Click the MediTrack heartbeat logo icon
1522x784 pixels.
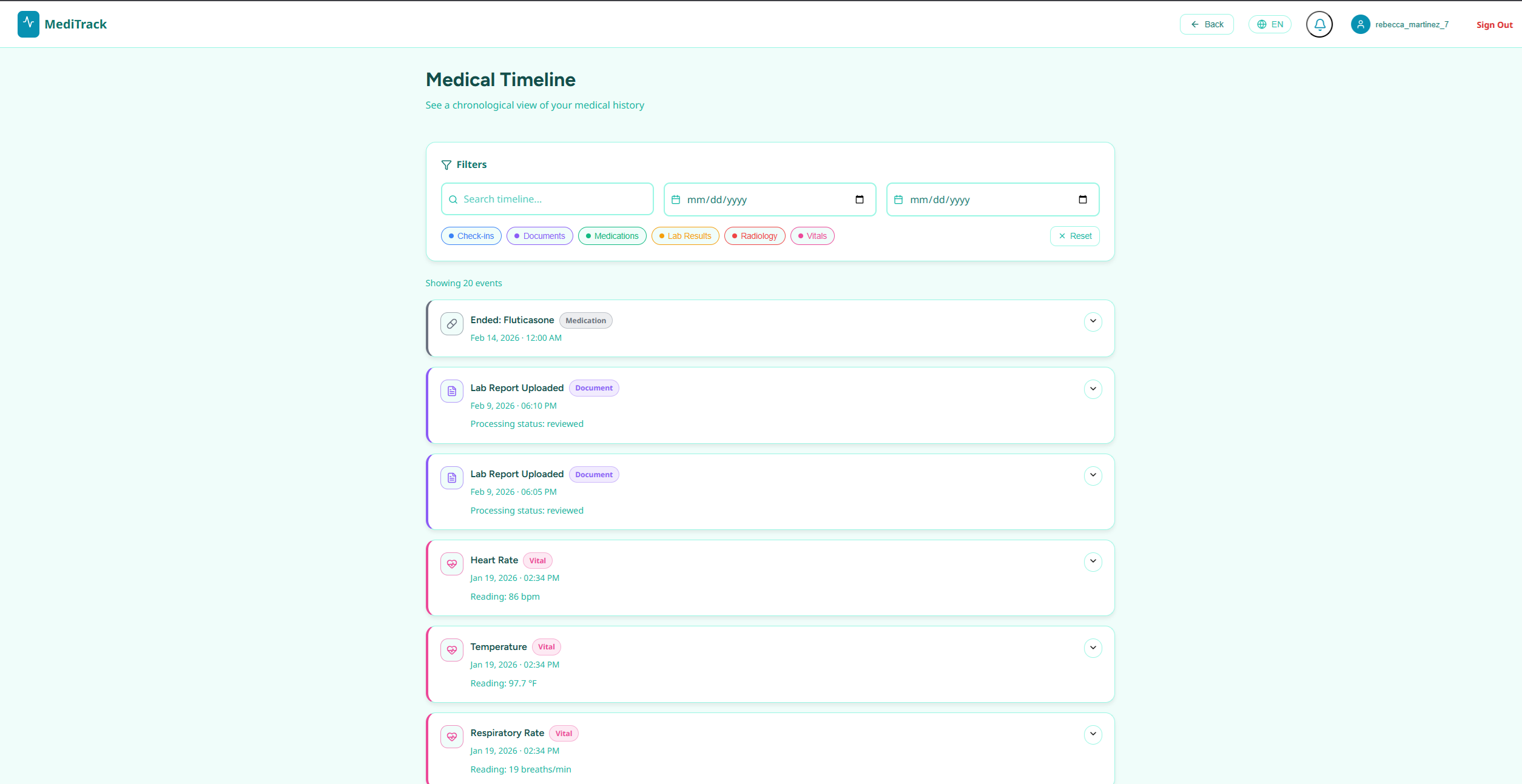point(28,24)
